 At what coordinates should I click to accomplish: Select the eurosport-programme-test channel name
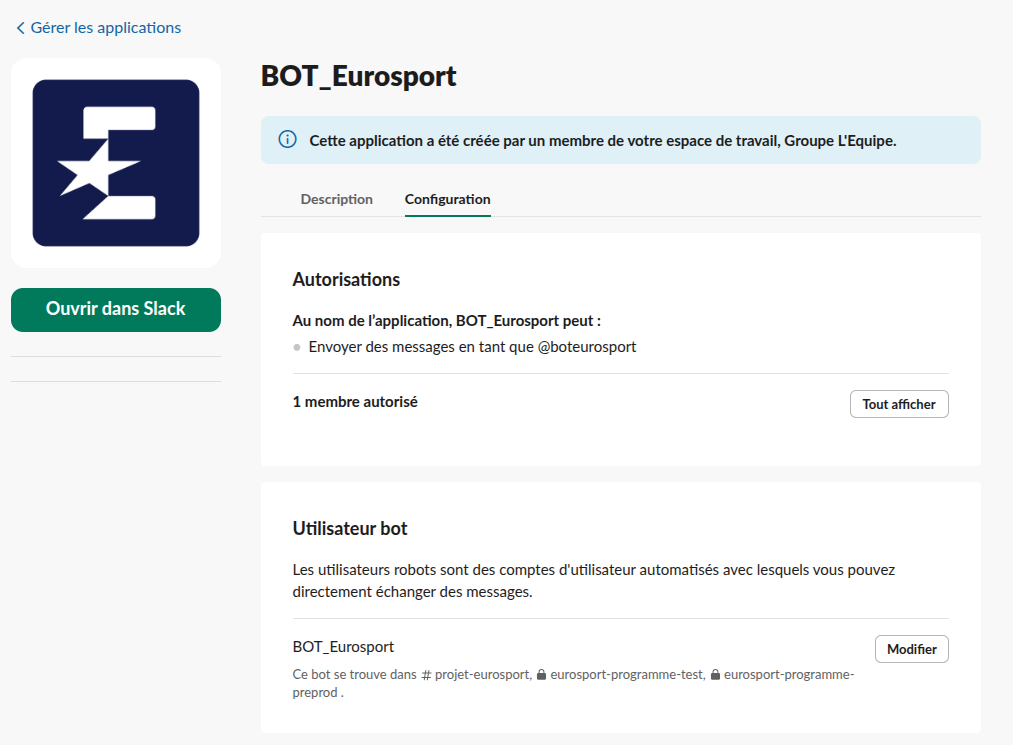coord(627,675)
